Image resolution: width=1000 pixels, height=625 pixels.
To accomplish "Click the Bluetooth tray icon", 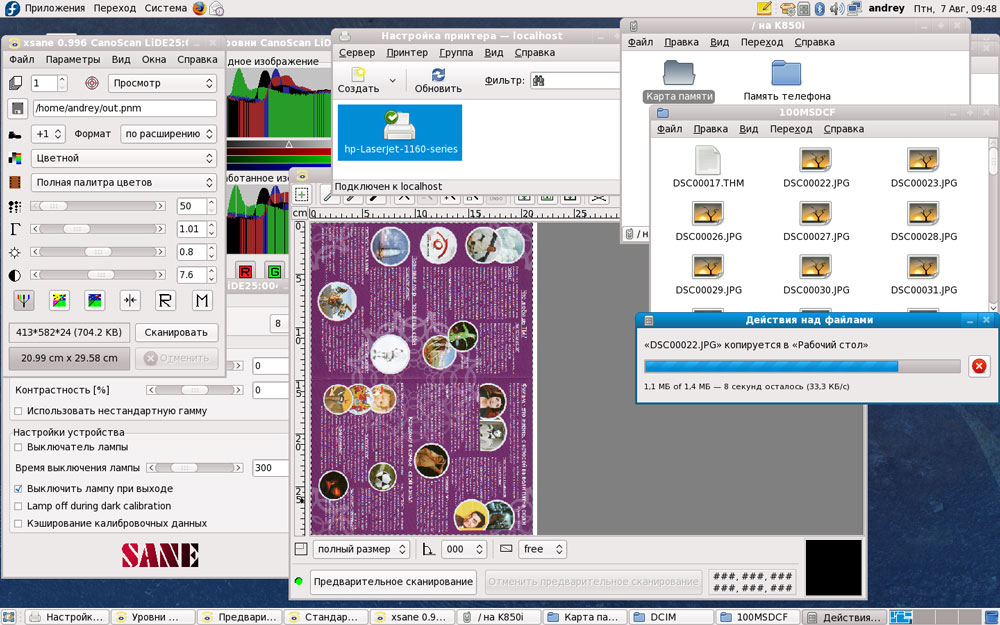I will [820, 8].
